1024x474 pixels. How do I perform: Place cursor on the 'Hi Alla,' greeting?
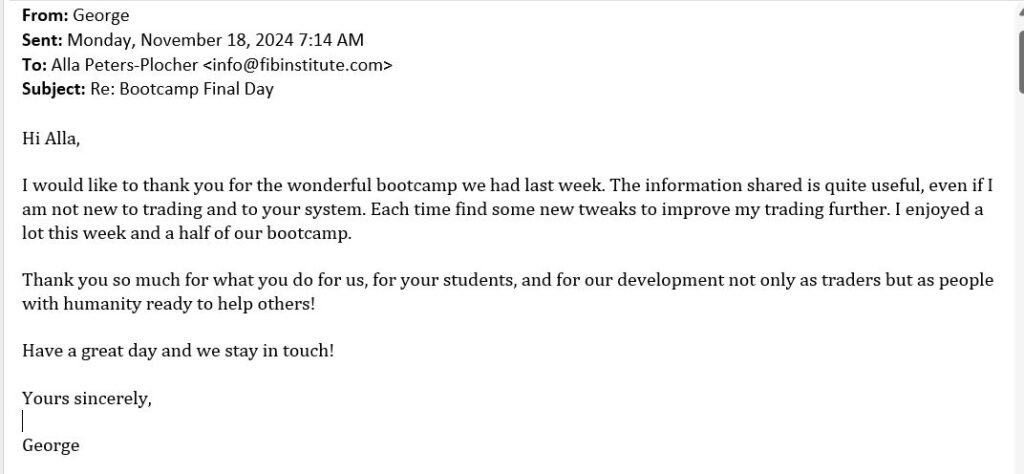(51, 139)
